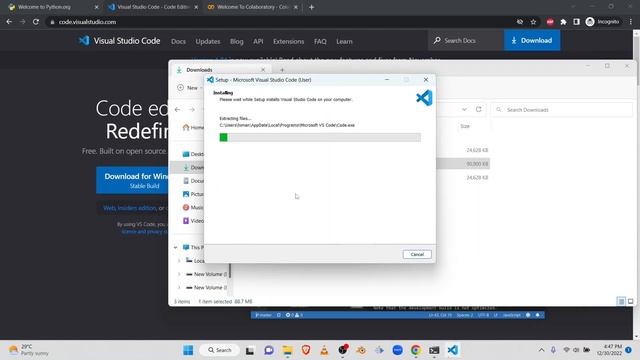Open VLC media player from the taskbar
This screenshot has width=640, height=360.
tap(324, 350)
